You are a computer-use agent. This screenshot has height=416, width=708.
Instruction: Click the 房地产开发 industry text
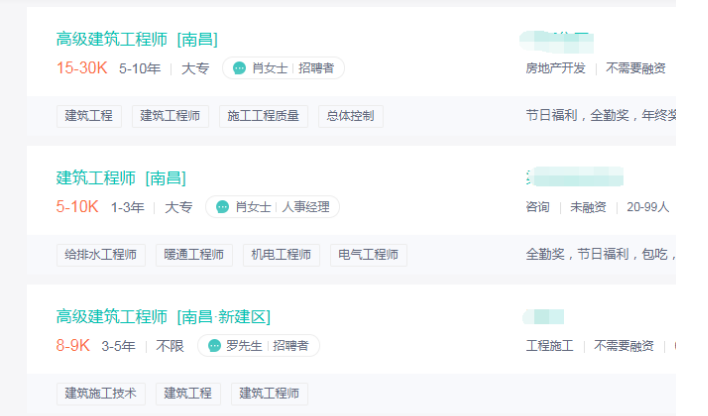[555, 68]
